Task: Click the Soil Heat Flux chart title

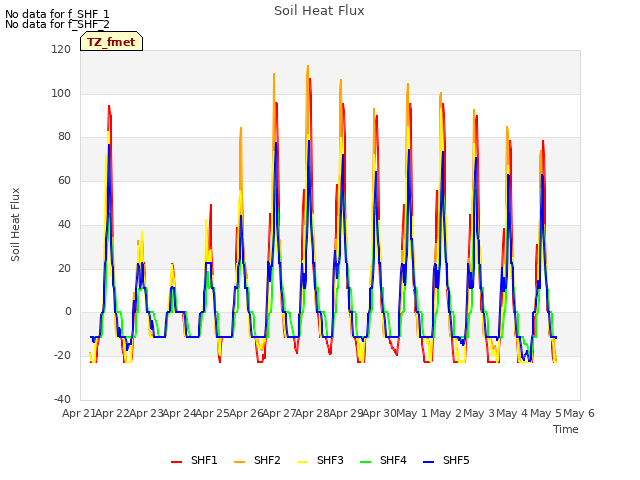Action: (319, 11)
